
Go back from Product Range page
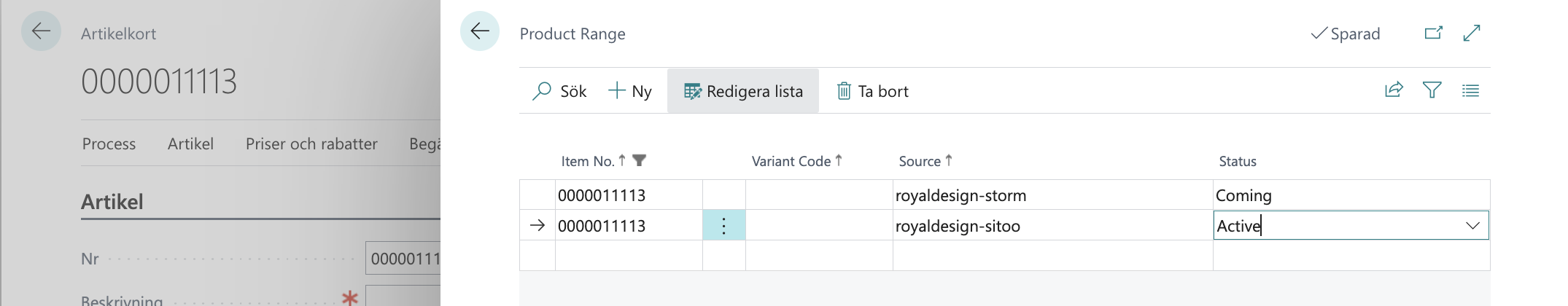480,31
